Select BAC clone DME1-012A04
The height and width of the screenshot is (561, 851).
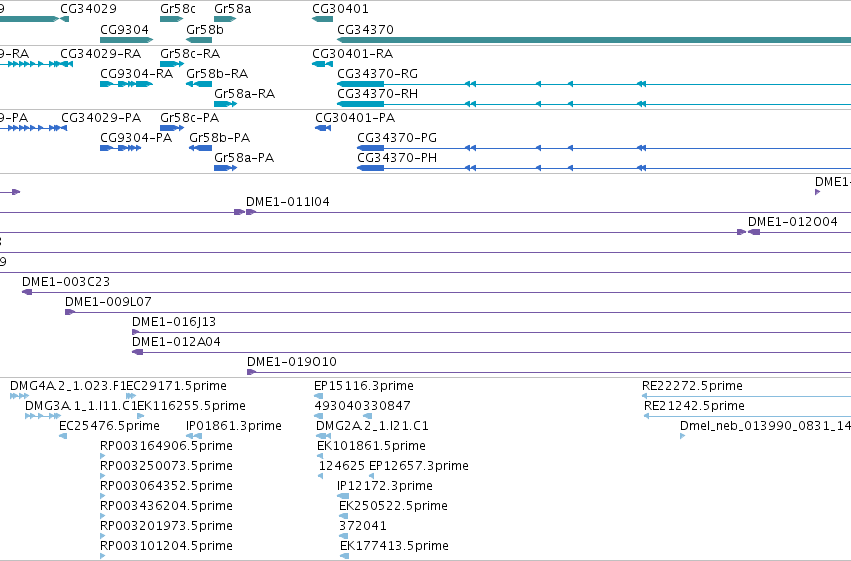pyautogui.click(x=176, y=342)
